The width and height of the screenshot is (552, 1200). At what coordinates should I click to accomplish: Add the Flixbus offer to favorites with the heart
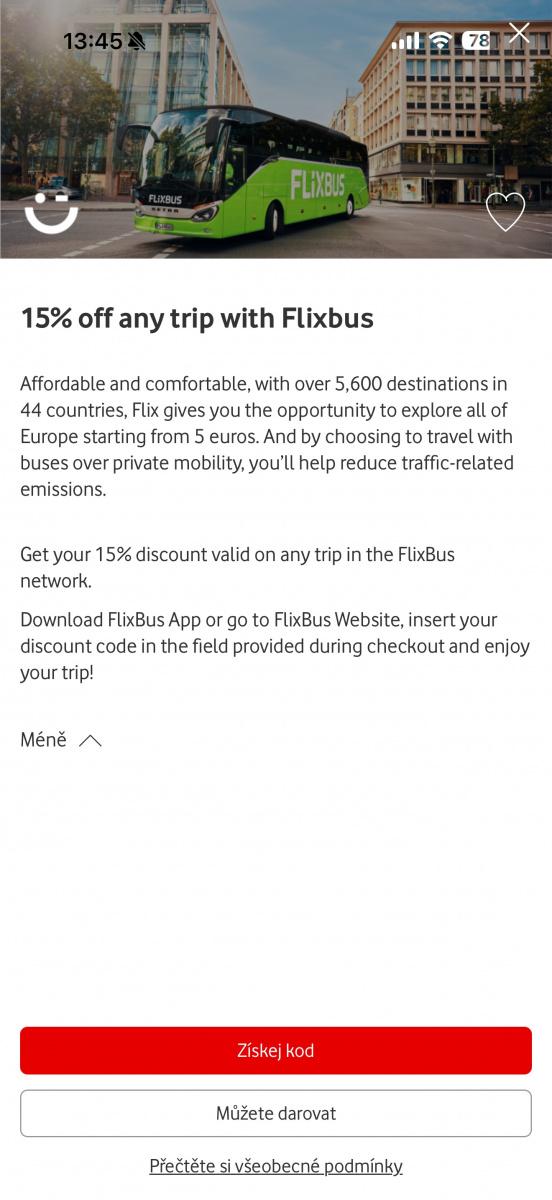[505, 211]
